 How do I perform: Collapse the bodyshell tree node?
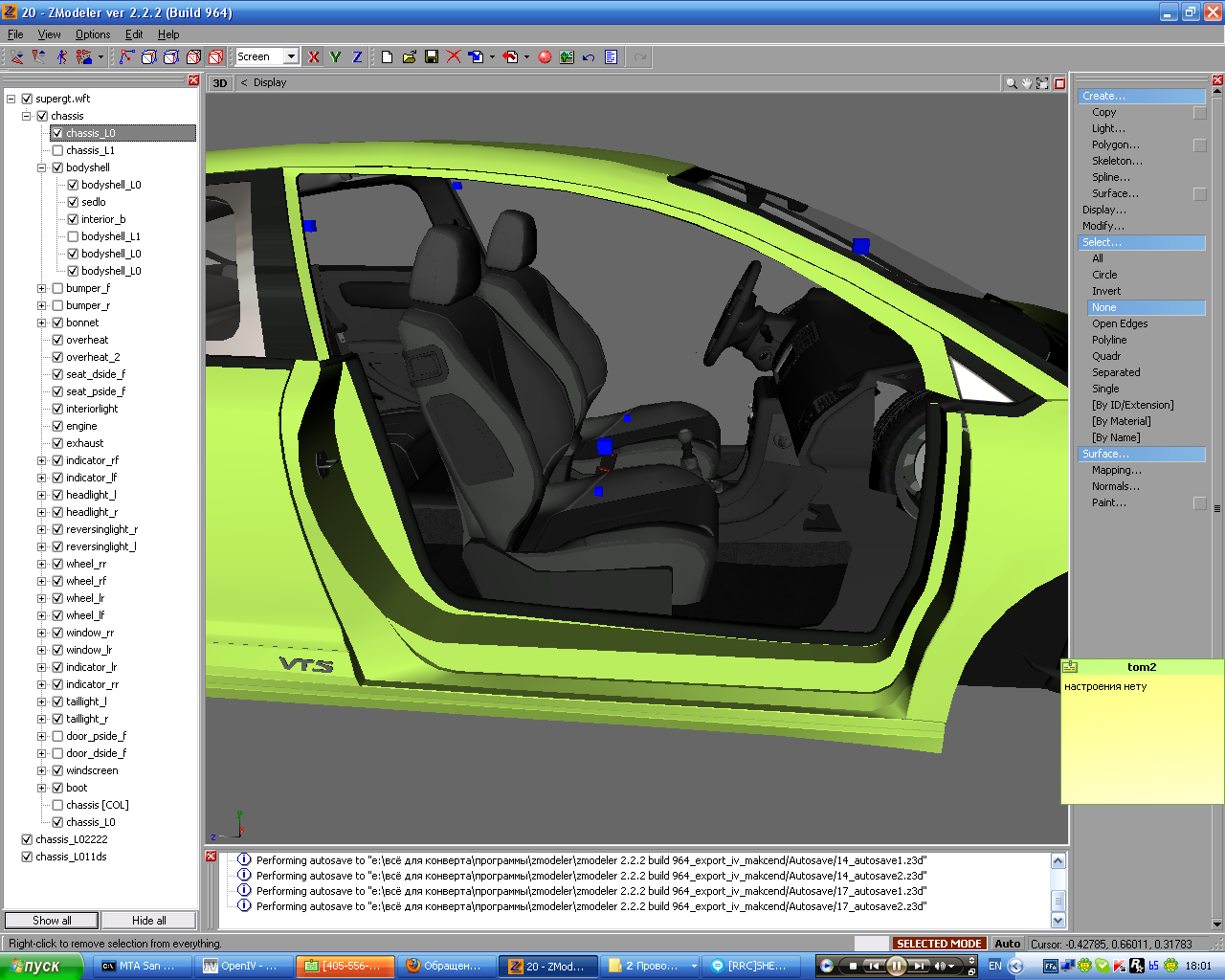point(42,167)
